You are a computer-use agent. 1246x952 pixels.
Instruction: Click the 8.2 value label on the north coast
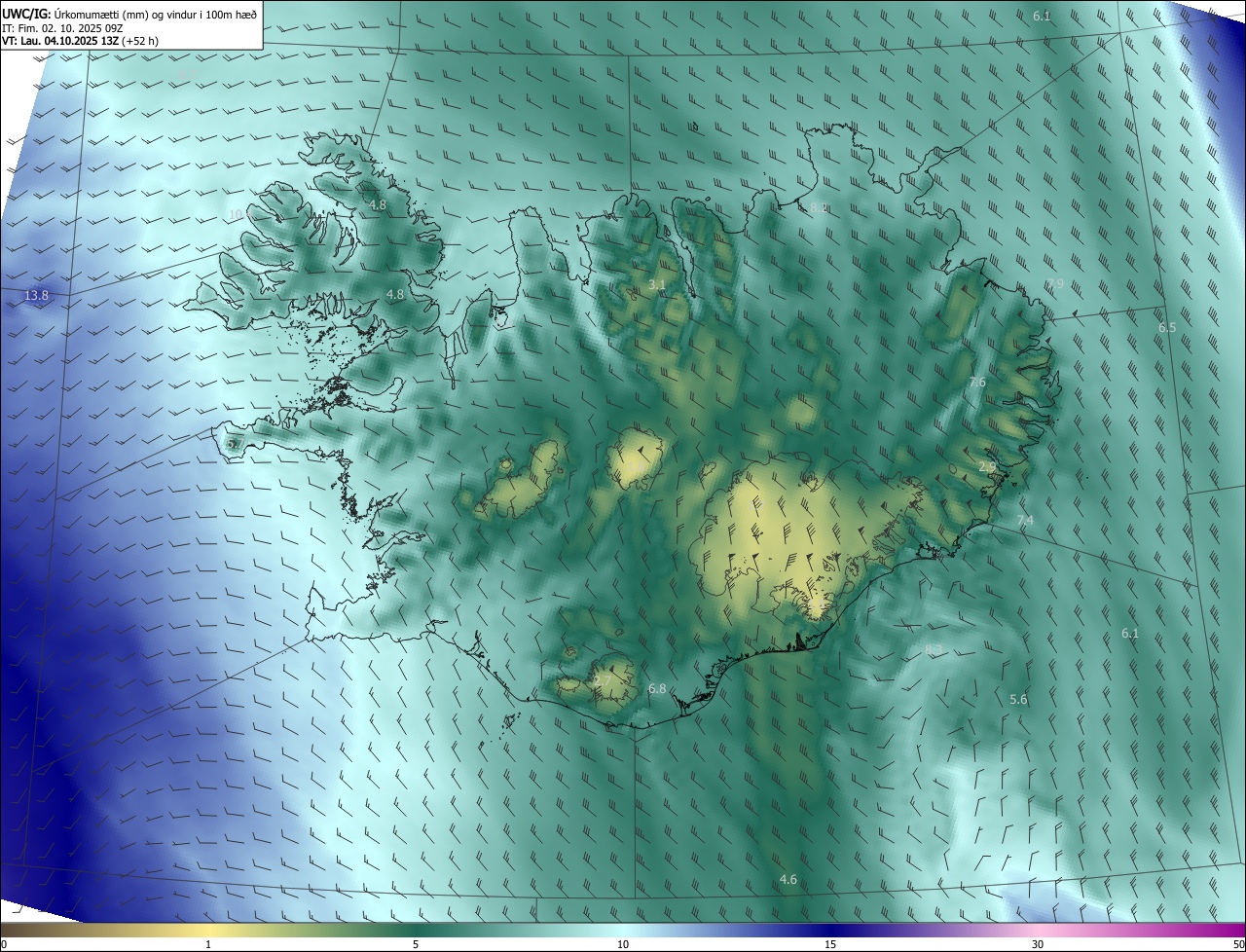point(819,207)
